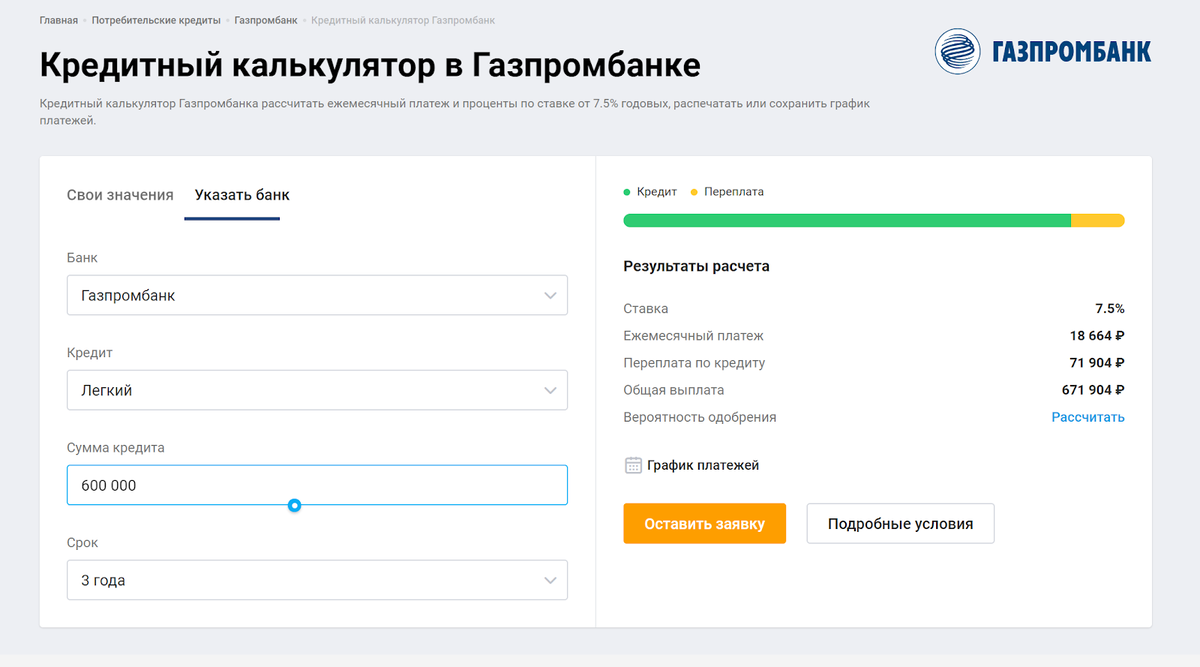Click the Рассчитать link for approval probability
The width and height of the screenshot is (1200, 667).
[1089, 416]
